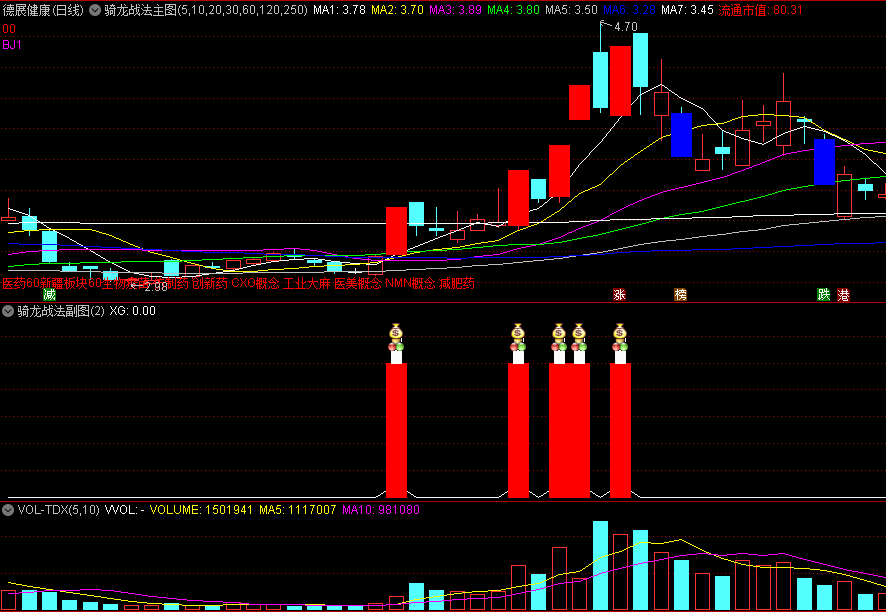This screenshot has width=886, height=612.
Task: Click the red 00 label
Action: tap(8, 29)
